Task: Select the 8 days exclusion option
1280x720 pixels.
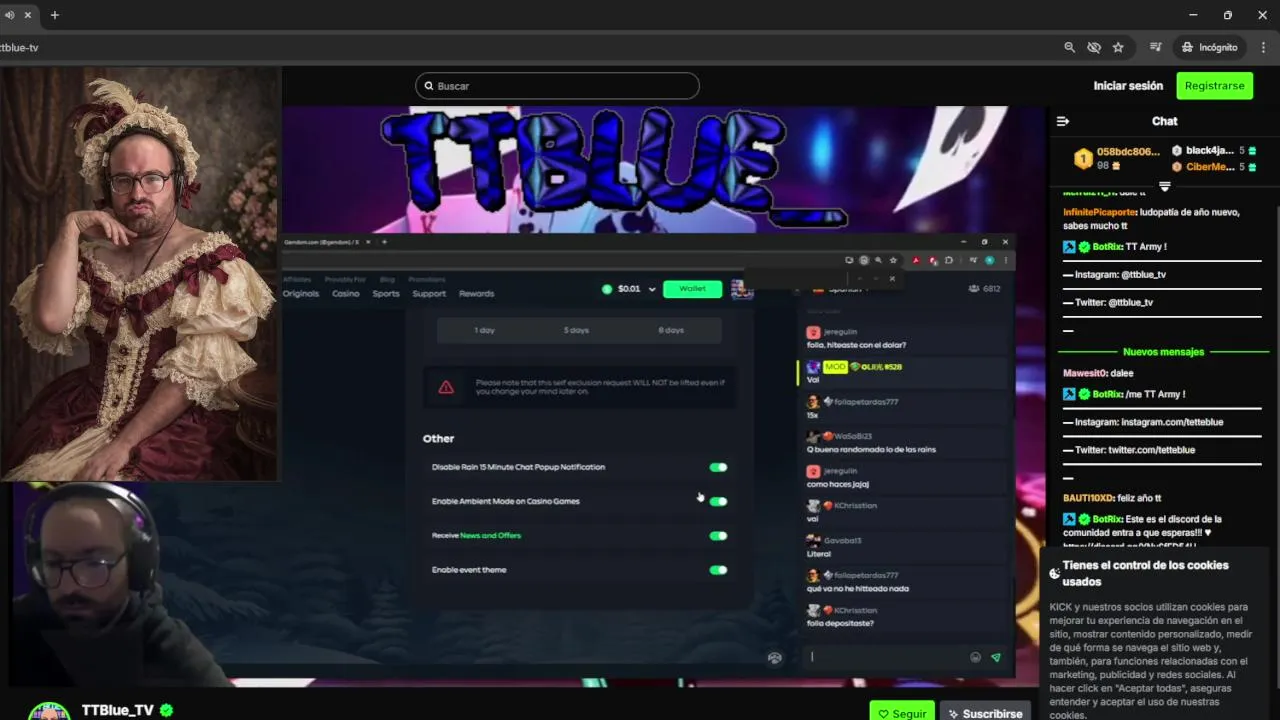Action: 671,330
